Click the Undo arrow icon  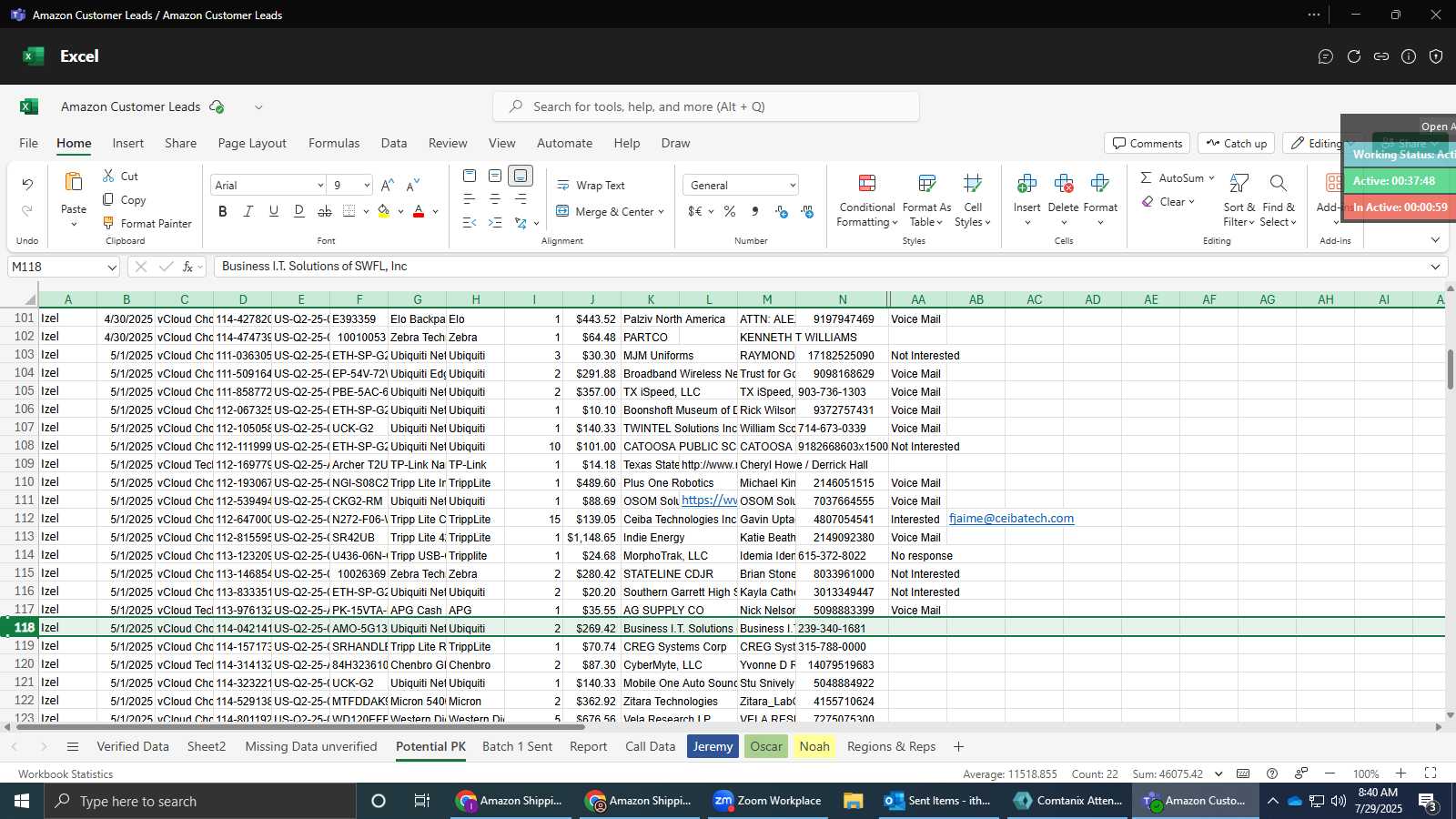tap(27, 185)
